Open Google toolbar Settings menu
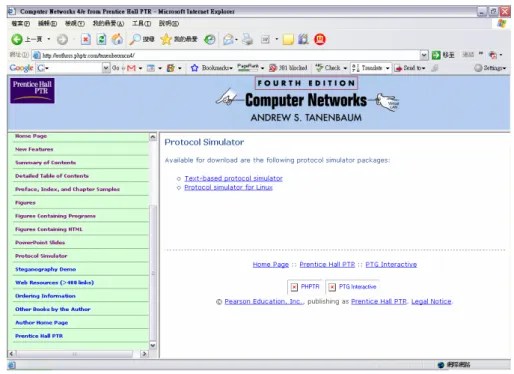Viewport: 514px width, 374px height. pyautogui.click(x=490, y=68)
